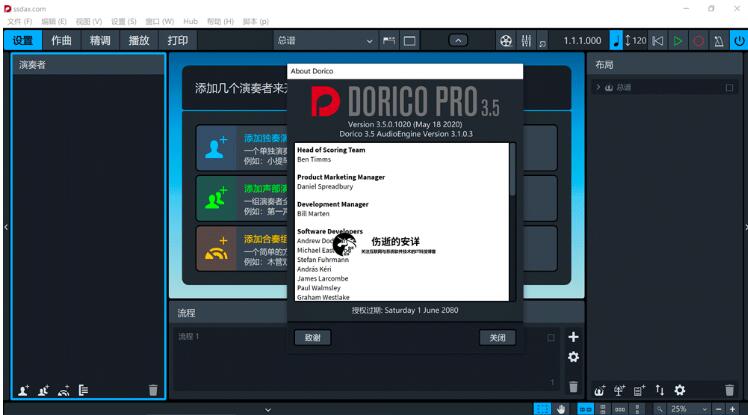Switch to the 精调 mode tab
Screen dimensions: 748x415
100,41
